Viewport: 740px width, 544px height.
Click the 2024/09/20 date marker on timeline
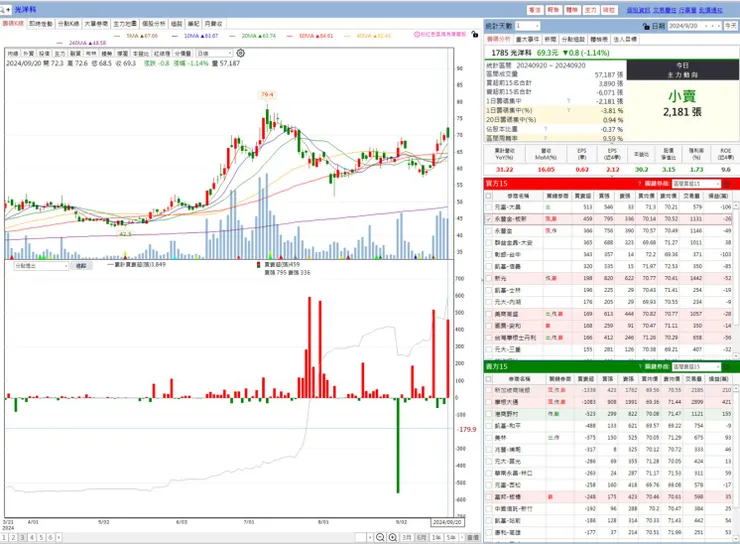447,522
